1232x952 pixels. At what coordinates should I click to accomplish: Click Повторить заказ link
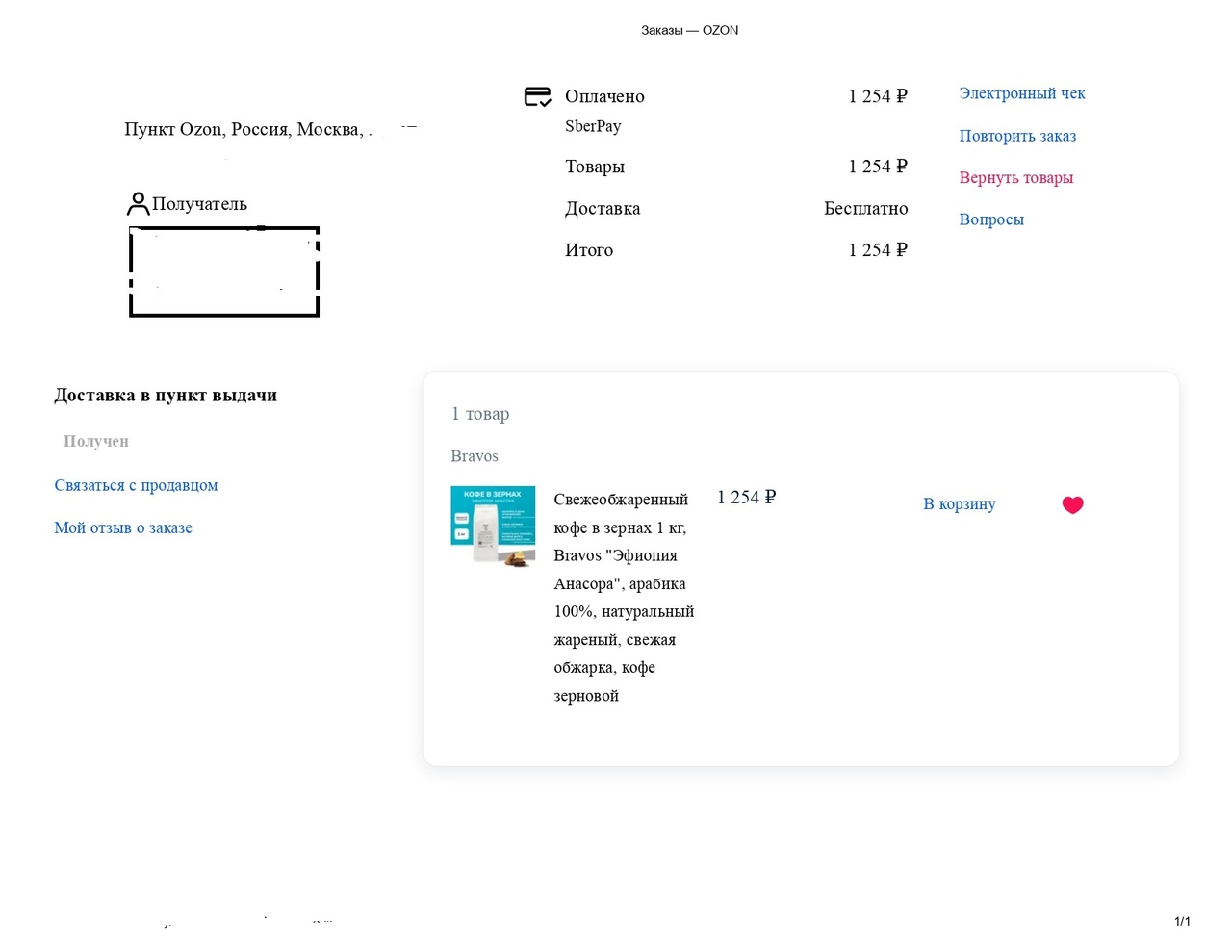click(x=1017, y=136)
